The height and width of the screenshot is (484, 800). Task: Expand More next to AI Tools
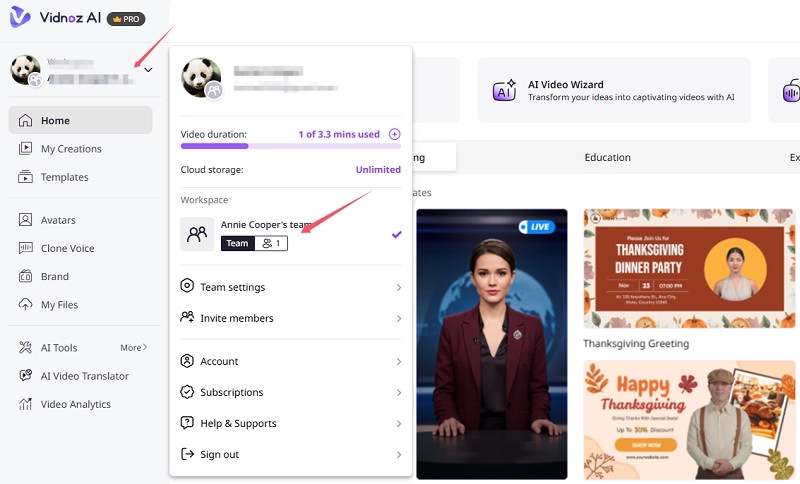click(x=134, y=347)
